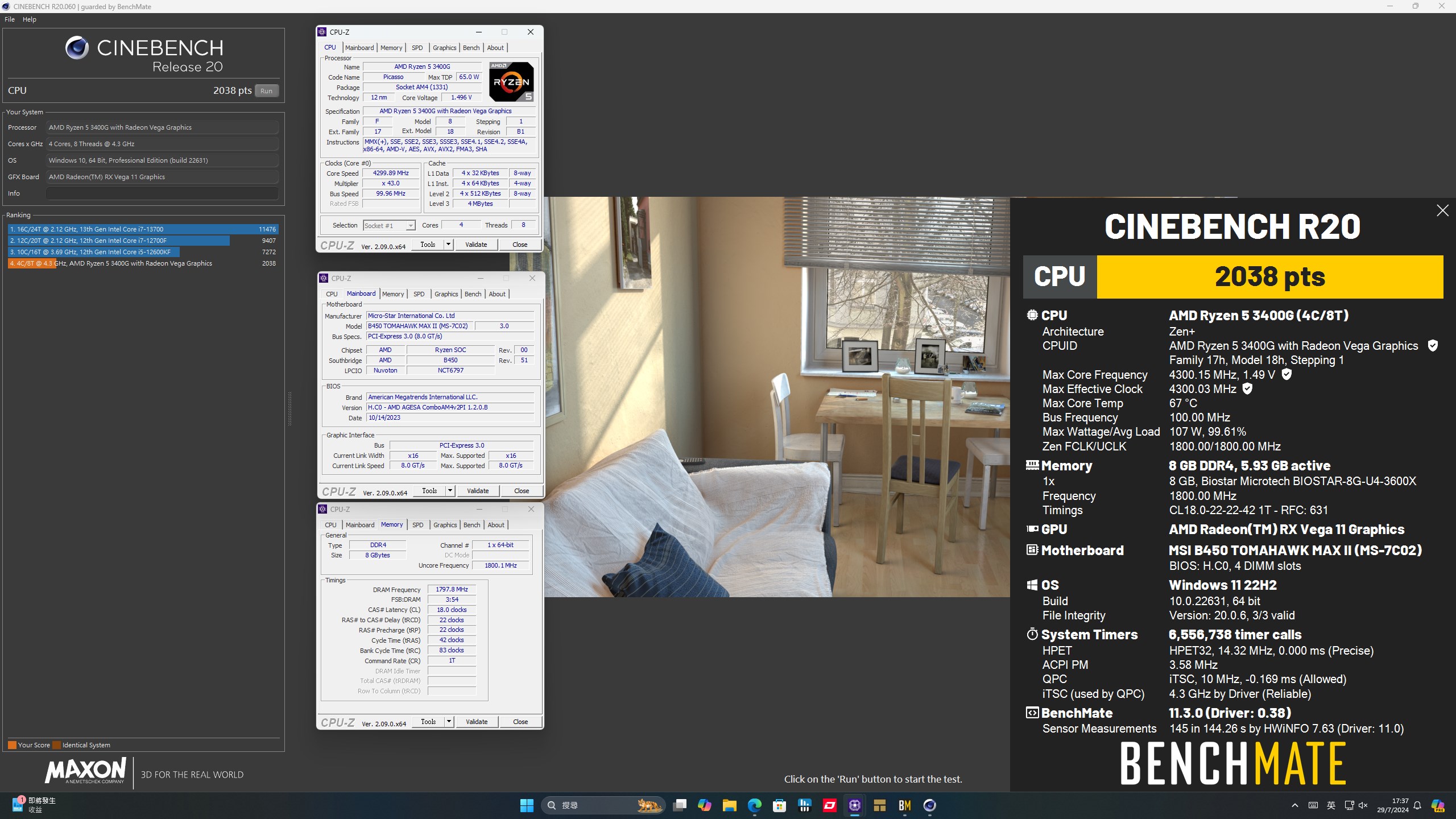
Task: Click the Close button in the top CPU-Z window
Action: point(520,245)
